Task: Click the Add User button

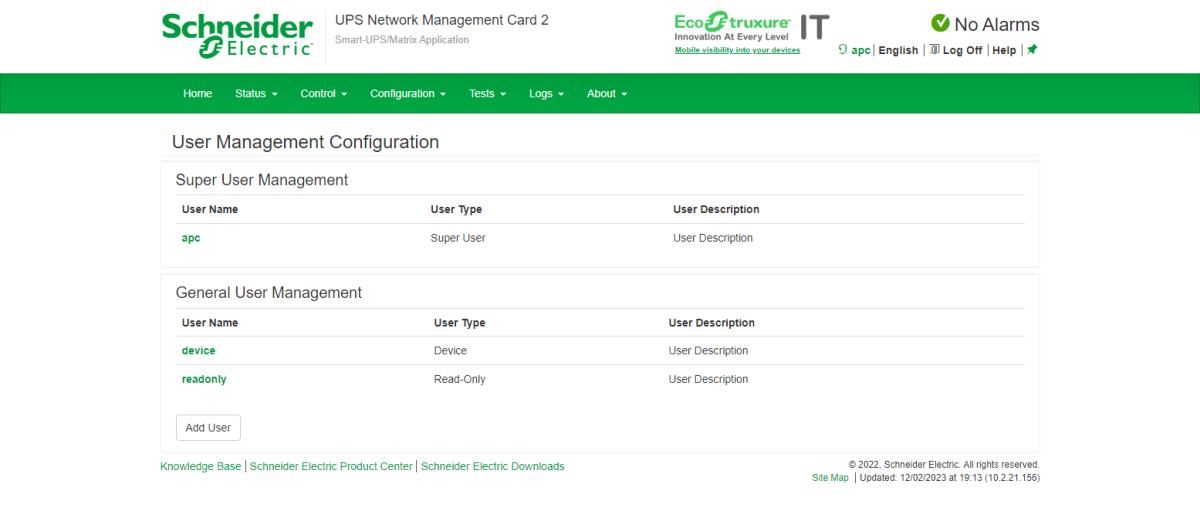Action: click(208, 427)
